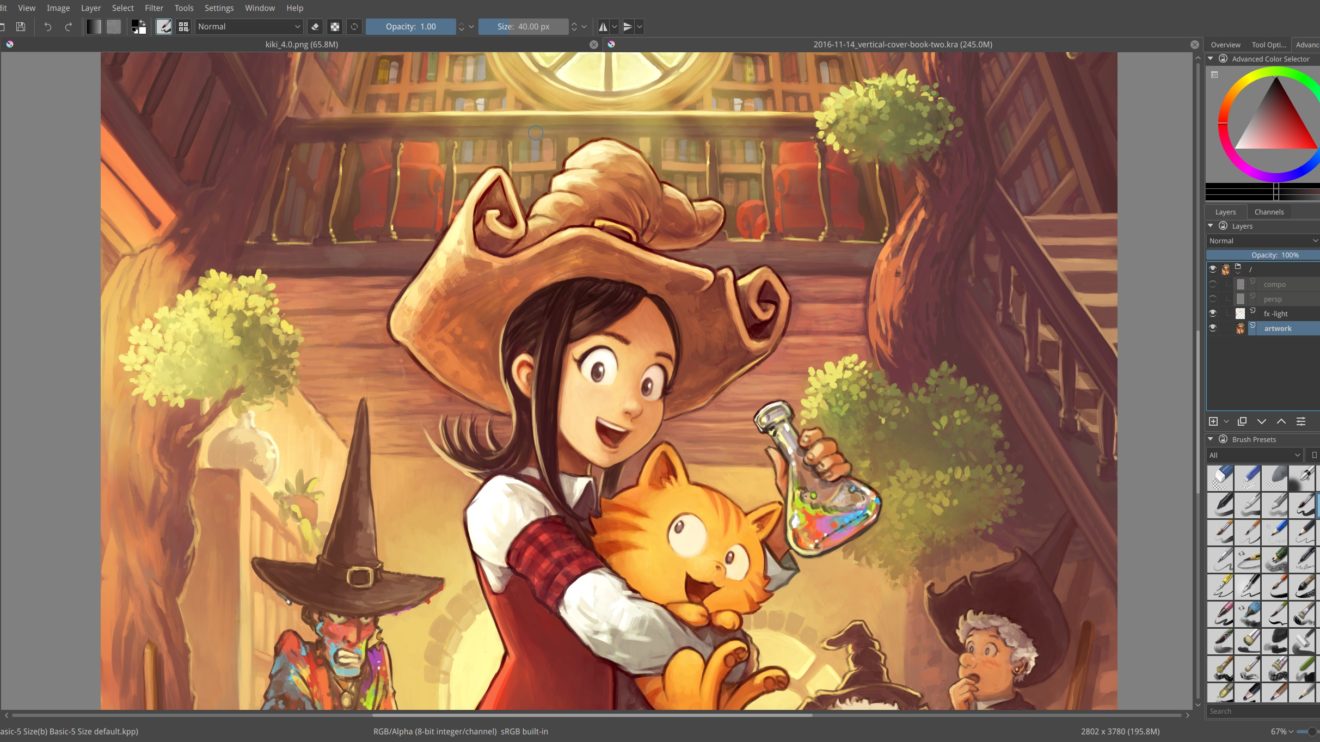1320x742 pixels.
Task: Switch to the Overview docker tab
Action: (x=1225, y=45)
